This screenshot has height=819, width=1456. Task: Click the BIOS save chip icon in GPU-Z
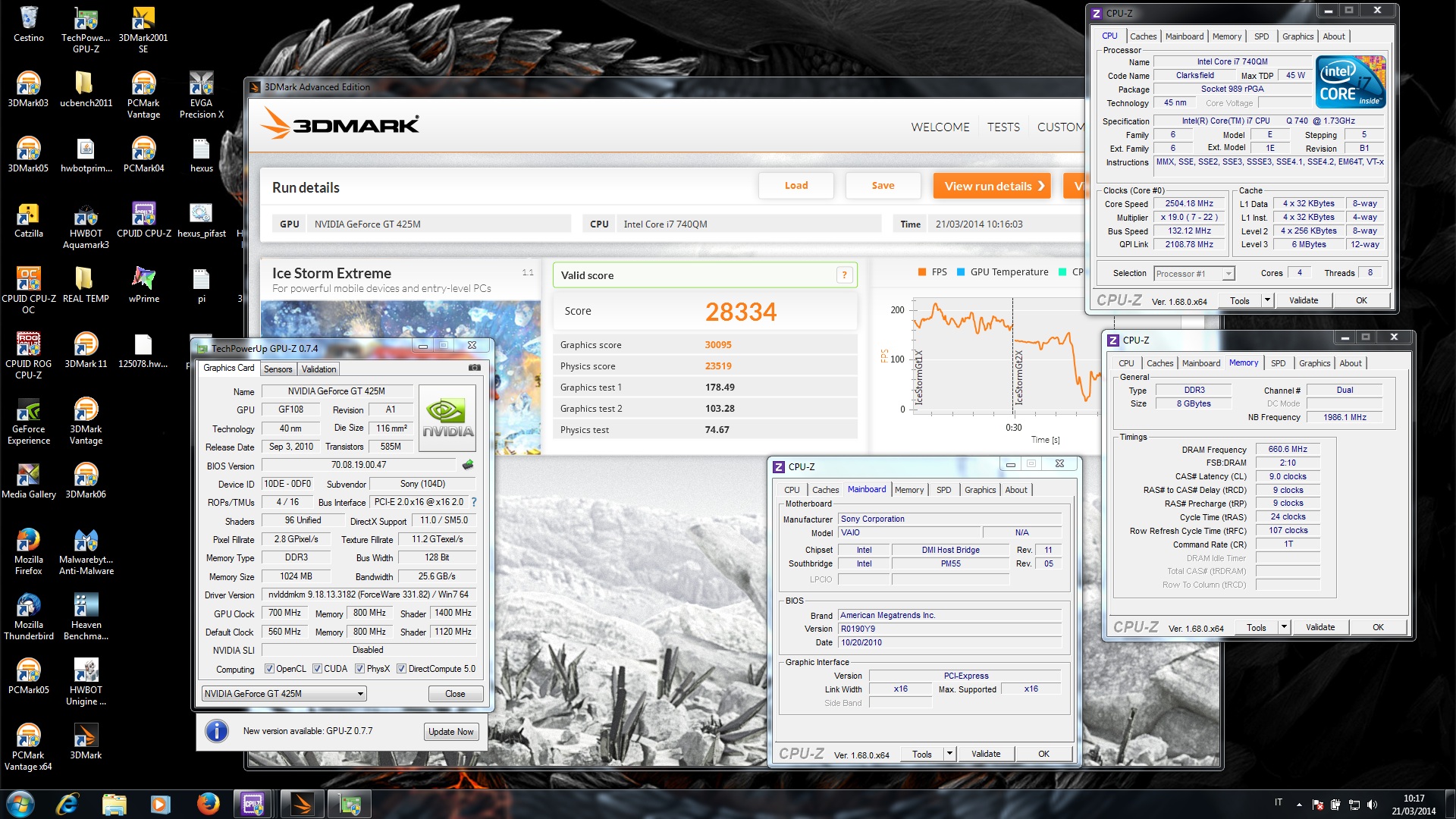468,465
